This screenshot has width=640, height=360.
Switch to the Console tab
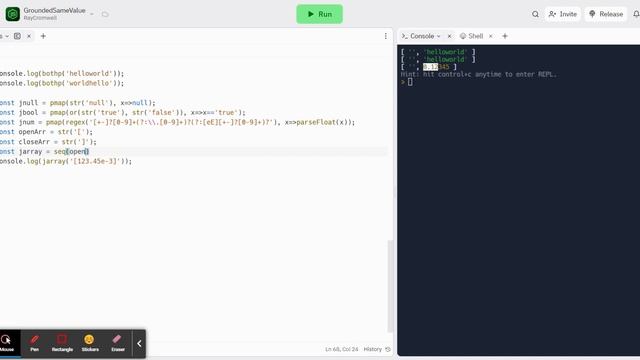click(422, 36)
